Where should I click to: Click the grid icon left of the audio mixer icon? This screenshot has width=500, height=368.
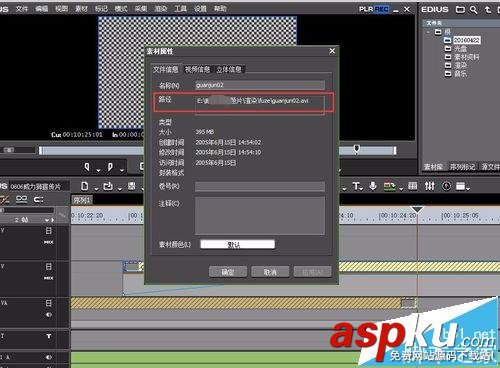point(413,186)
